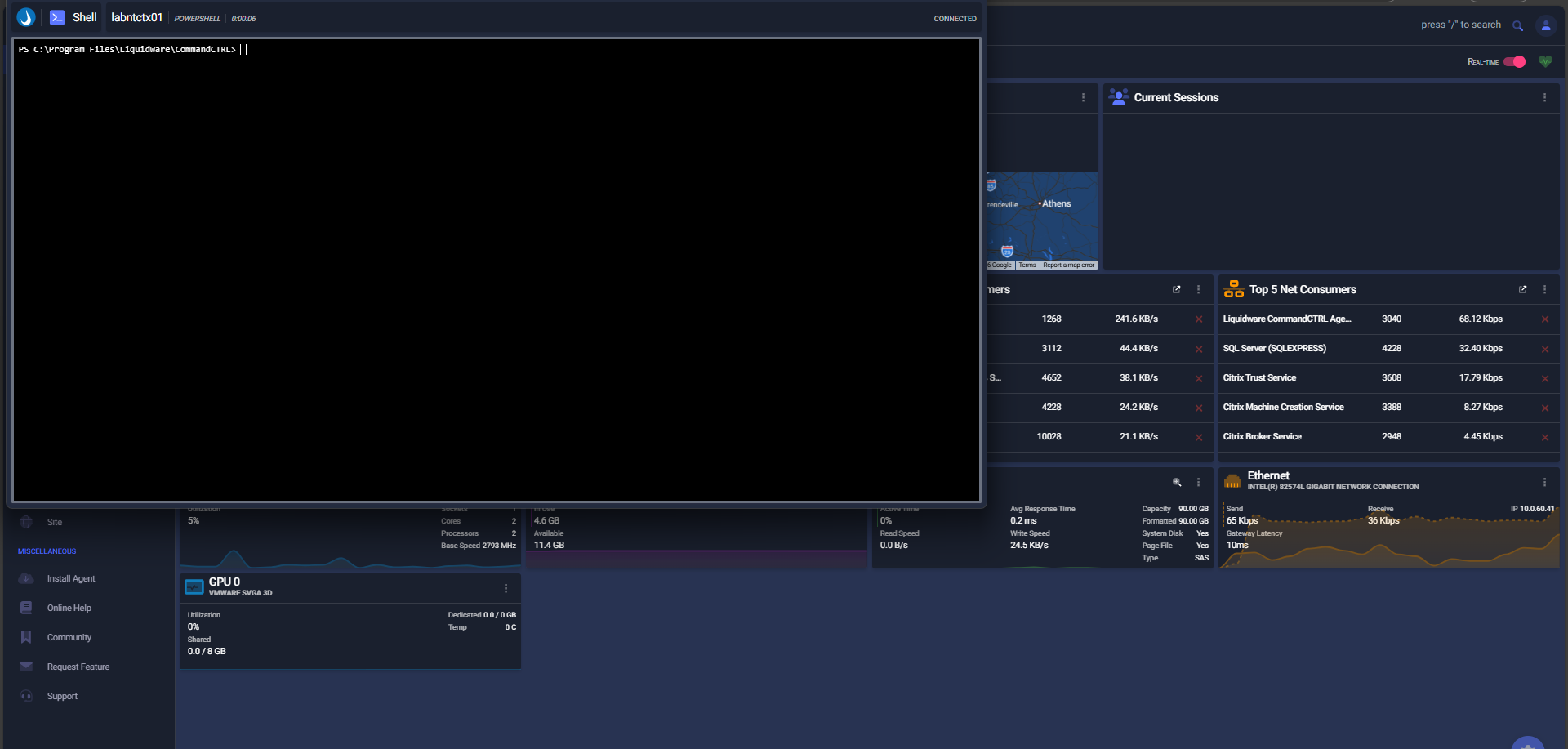Click the Report a map error link

pyautogui.click(x=1068, y=265)
